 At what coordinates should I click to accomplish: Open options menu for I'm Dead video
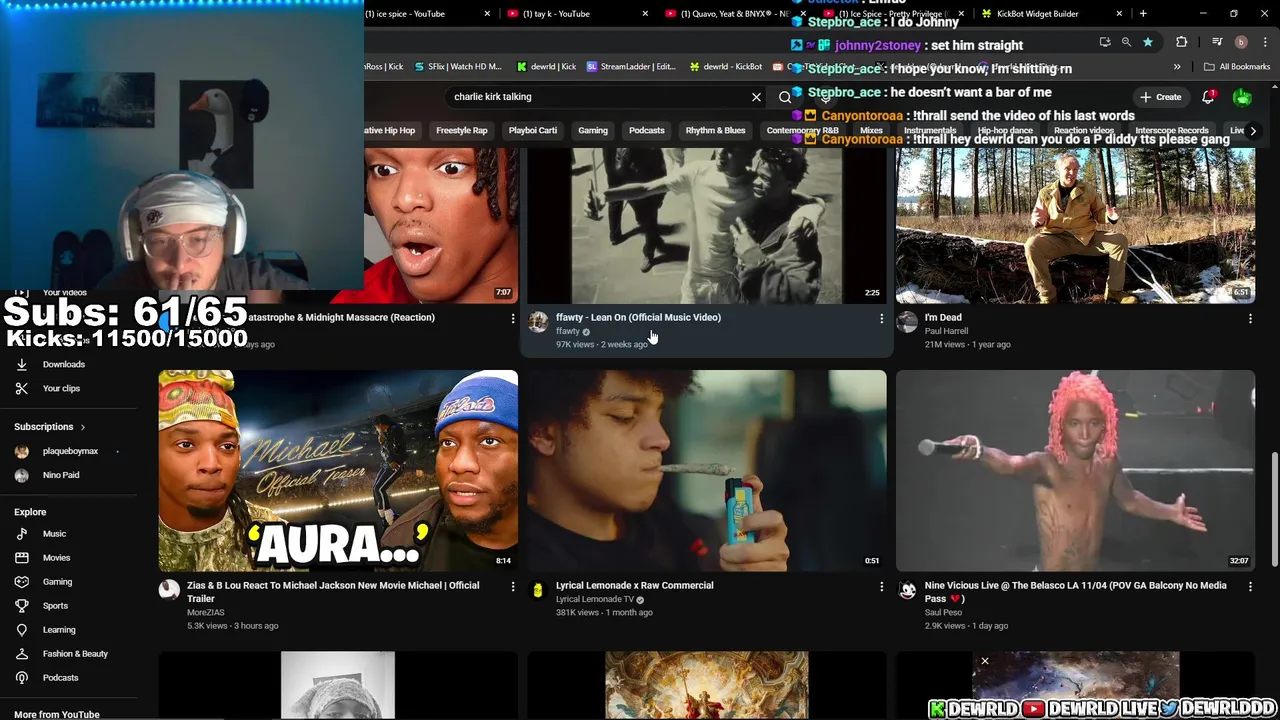tap(1250, 318)
